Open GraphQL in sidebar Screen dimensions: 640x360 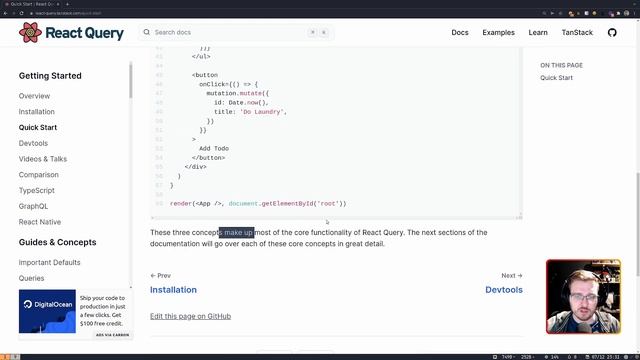33,207
